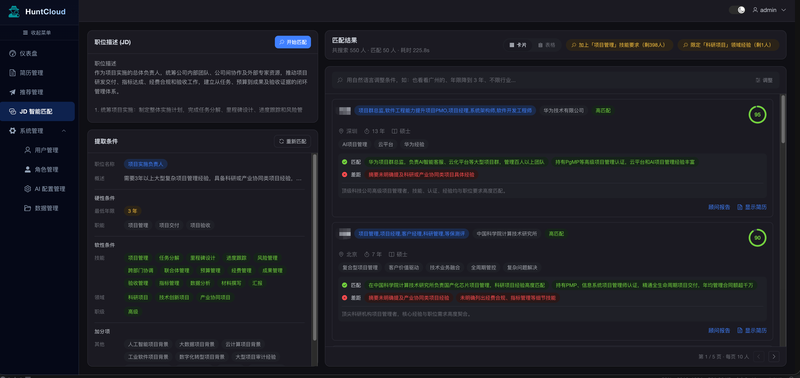Select the JD 智能匹配 menu item
Screen dimensions: 800x378
[37, 111]
